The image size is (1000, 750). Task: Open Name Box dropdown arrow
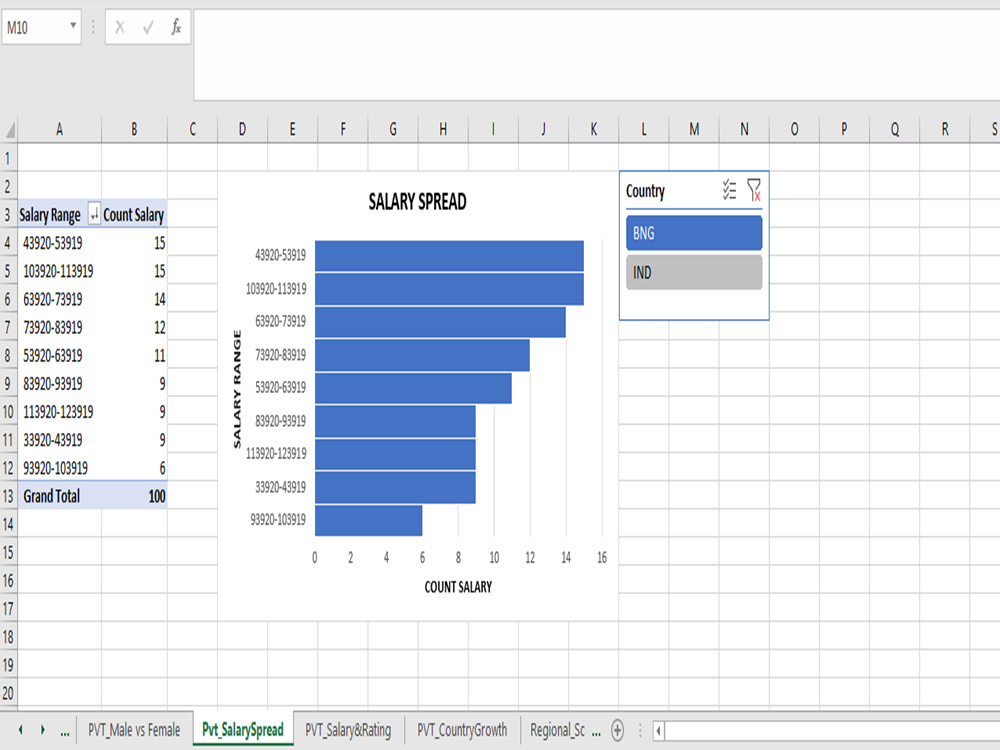pos(73,26)
